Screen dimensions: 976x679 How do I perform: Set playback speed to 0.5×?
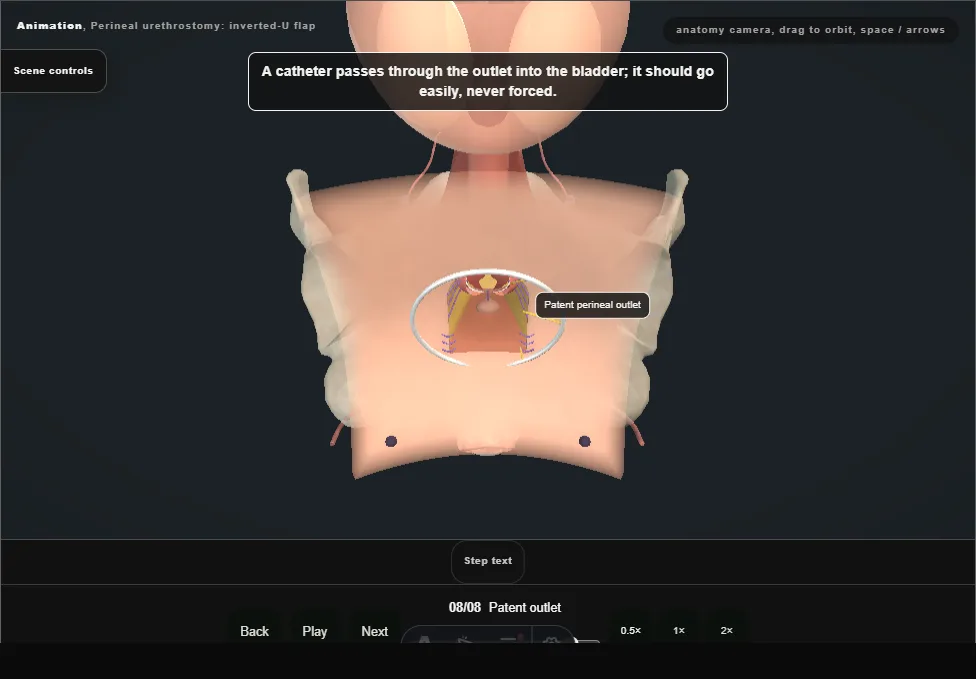(631, 630)
